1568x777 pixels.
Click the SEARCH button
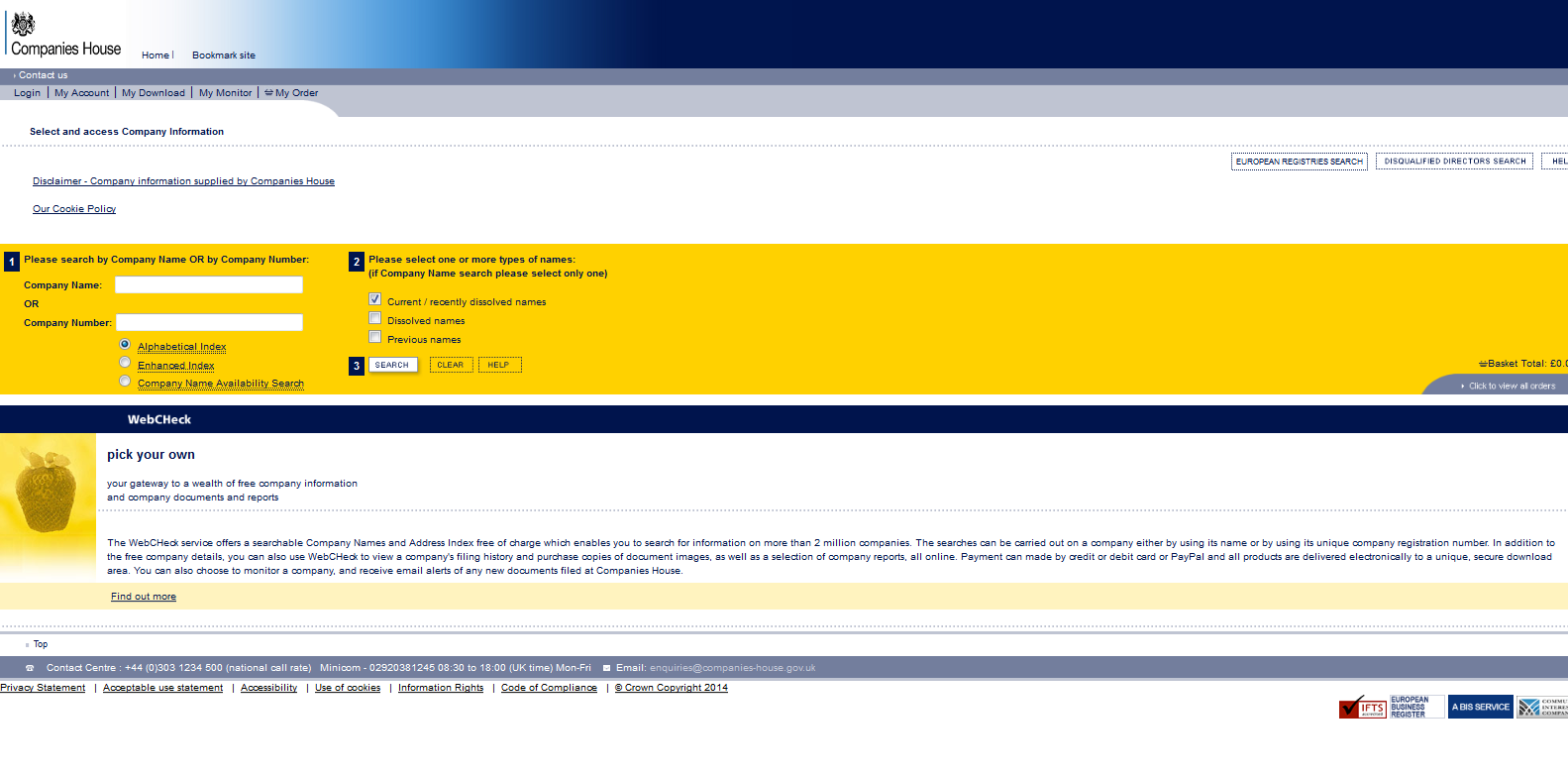click(392, 365)
